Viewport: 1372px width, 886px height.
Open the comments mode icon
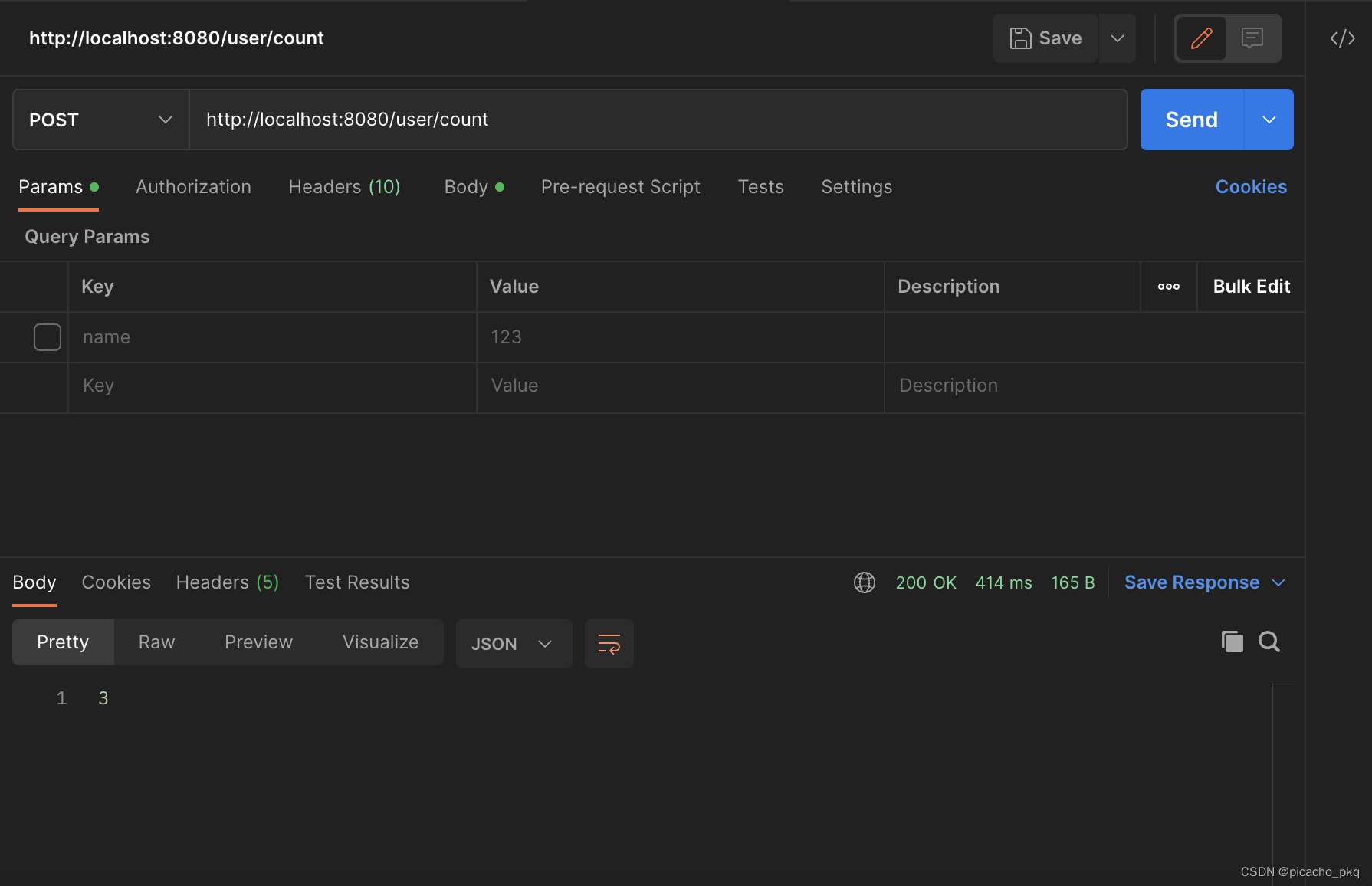coord(1252,38)
